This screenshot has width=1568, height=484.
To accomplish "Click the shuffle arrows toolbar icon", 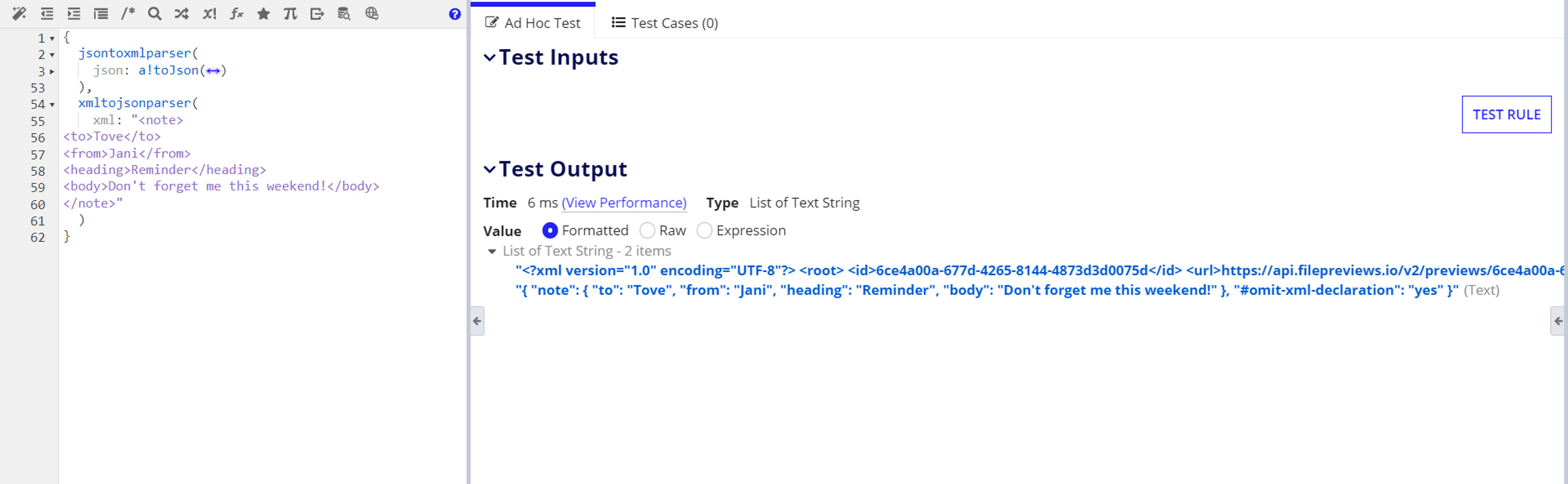I will pyautogui.click(x=181, y=13).
